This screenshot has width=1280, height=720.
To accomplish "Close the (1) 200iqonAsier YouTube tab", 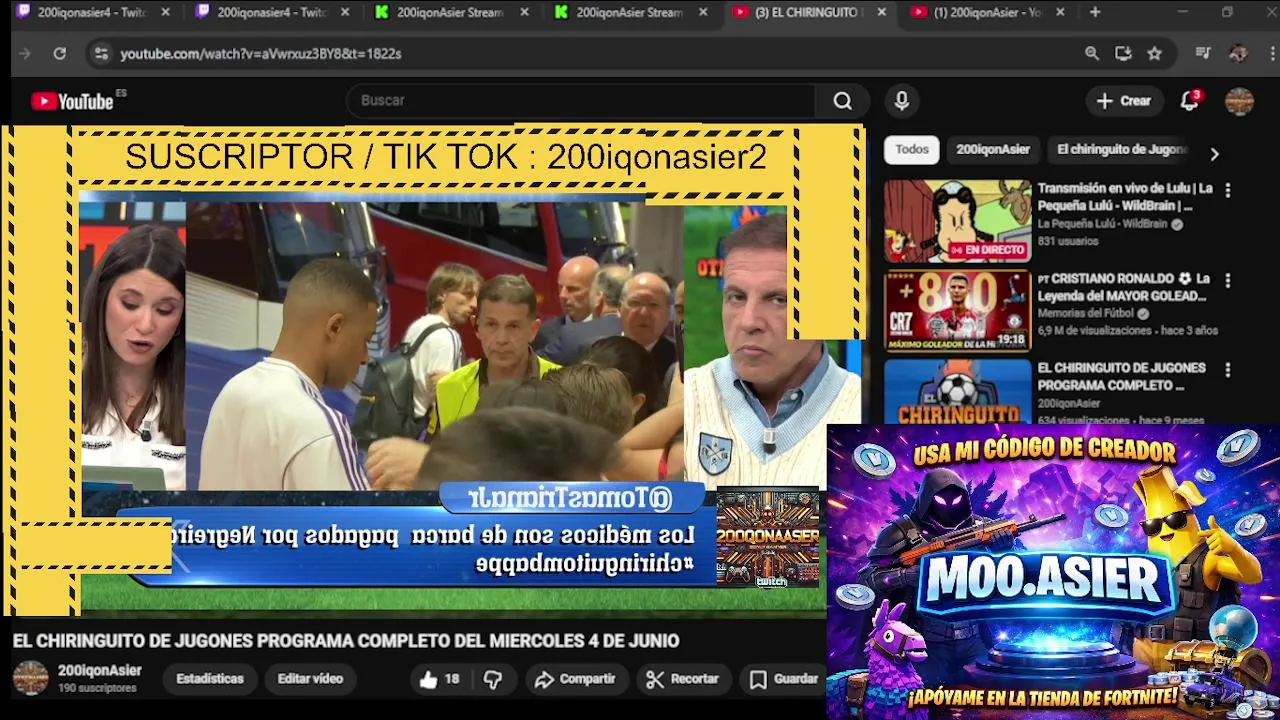I will click(1060, 12).
